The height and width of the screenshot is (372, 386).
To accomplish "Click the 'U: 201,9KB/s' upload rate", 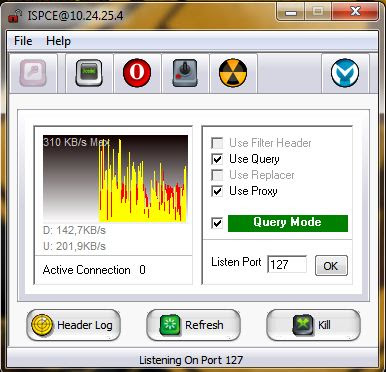I will coord(74,246).
